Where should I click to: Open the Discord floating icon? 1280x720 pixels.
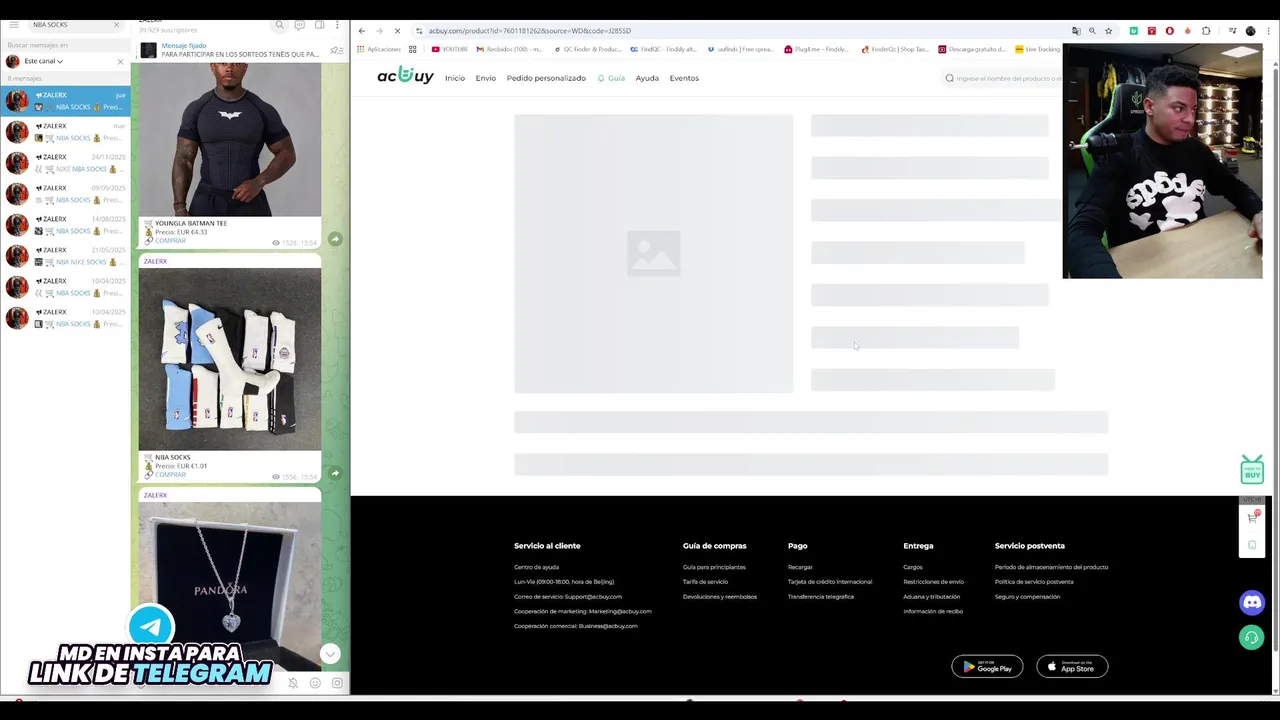coord(1252,603)
